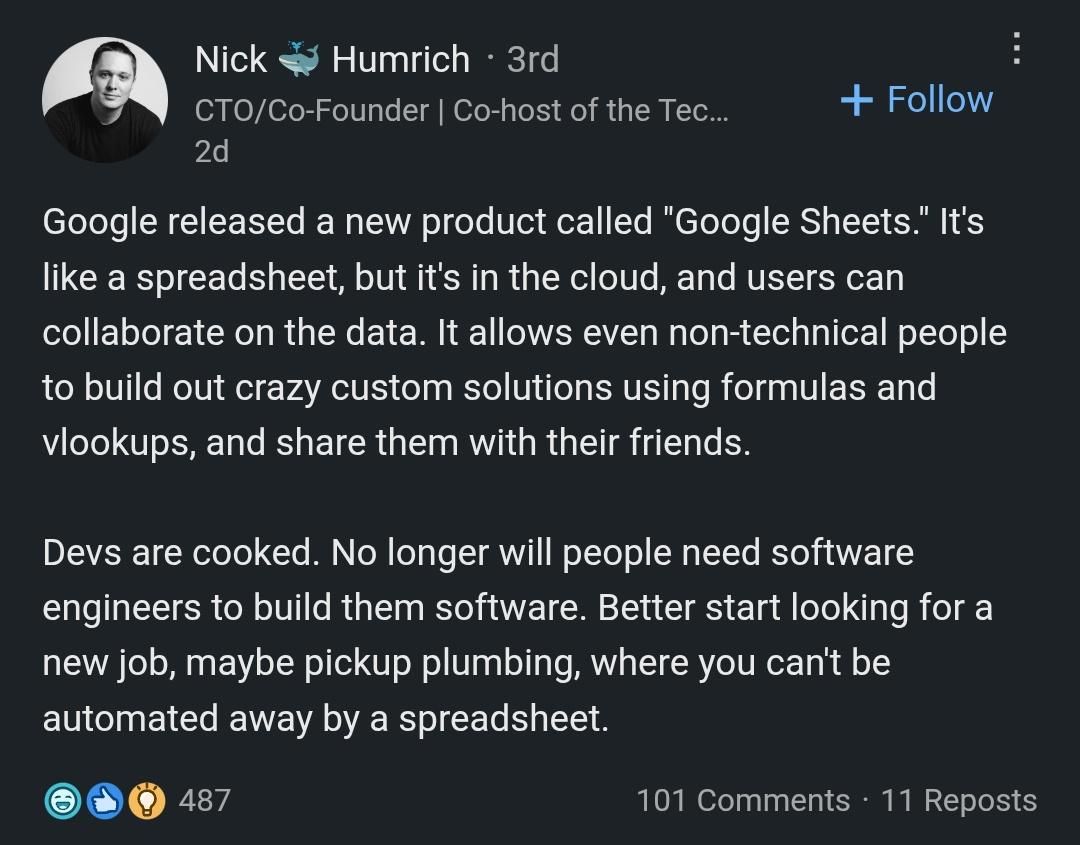The image size is (1080, 845).
Task: Click the "Devs are cooked." sentence
Action: click(x=181, y=552)
